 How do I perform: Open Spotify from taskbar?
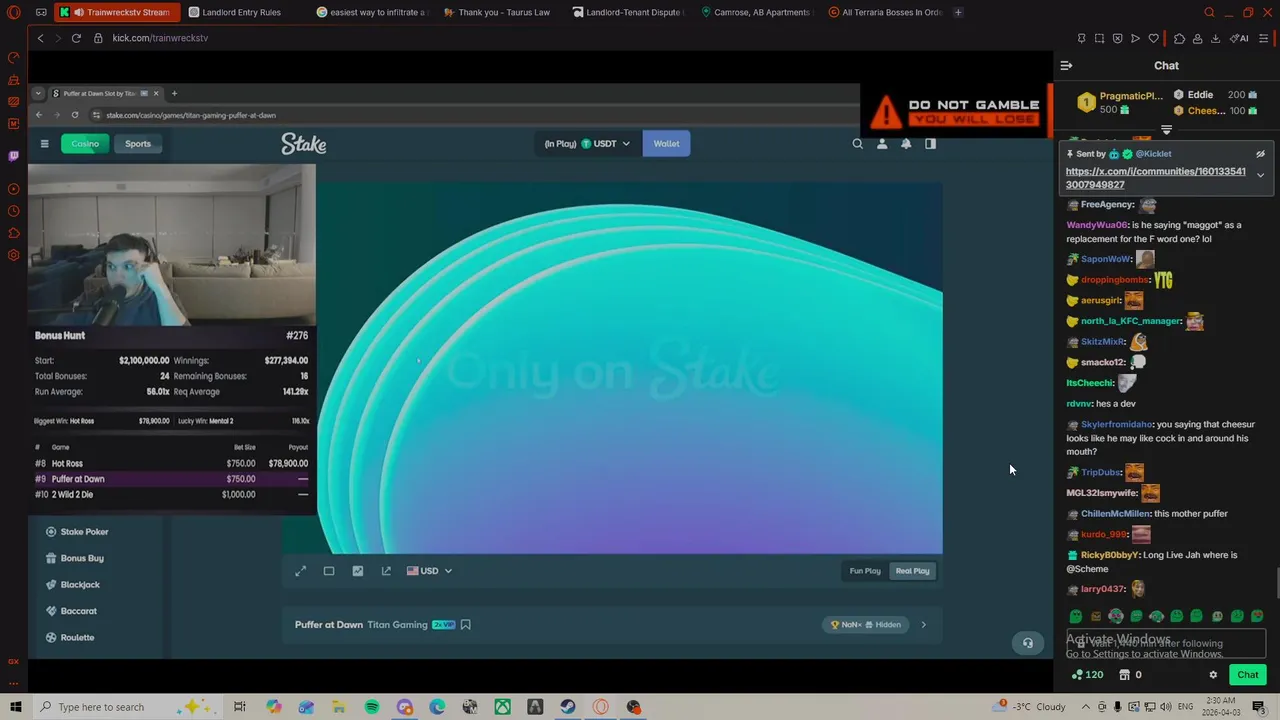(372, 707)
